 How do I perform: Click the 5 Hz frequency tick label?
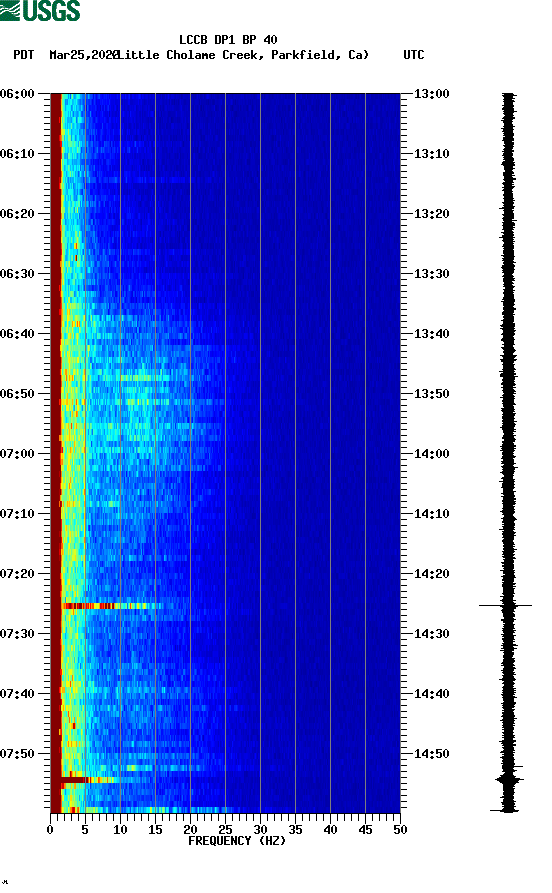point(85,830)
